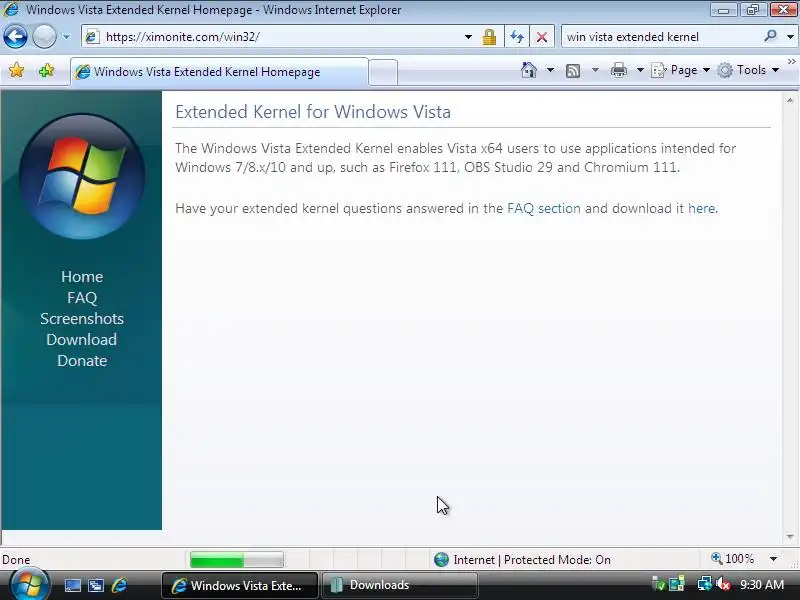800x600 pixels.
Task: Click the Windows Vista logo image
Action: coord(82,176)
